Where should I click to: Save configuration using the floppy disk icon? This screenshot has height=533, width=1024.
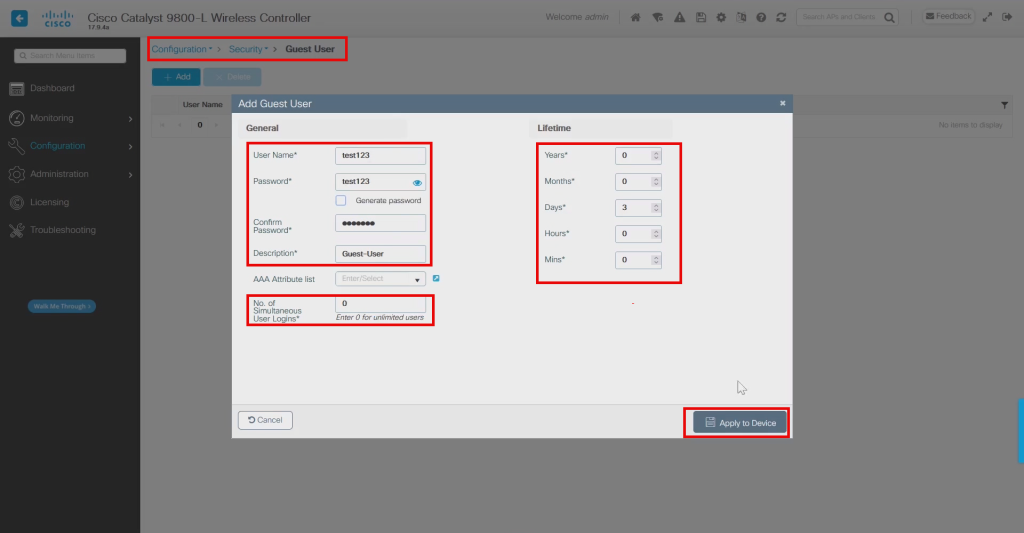(701, 18)
